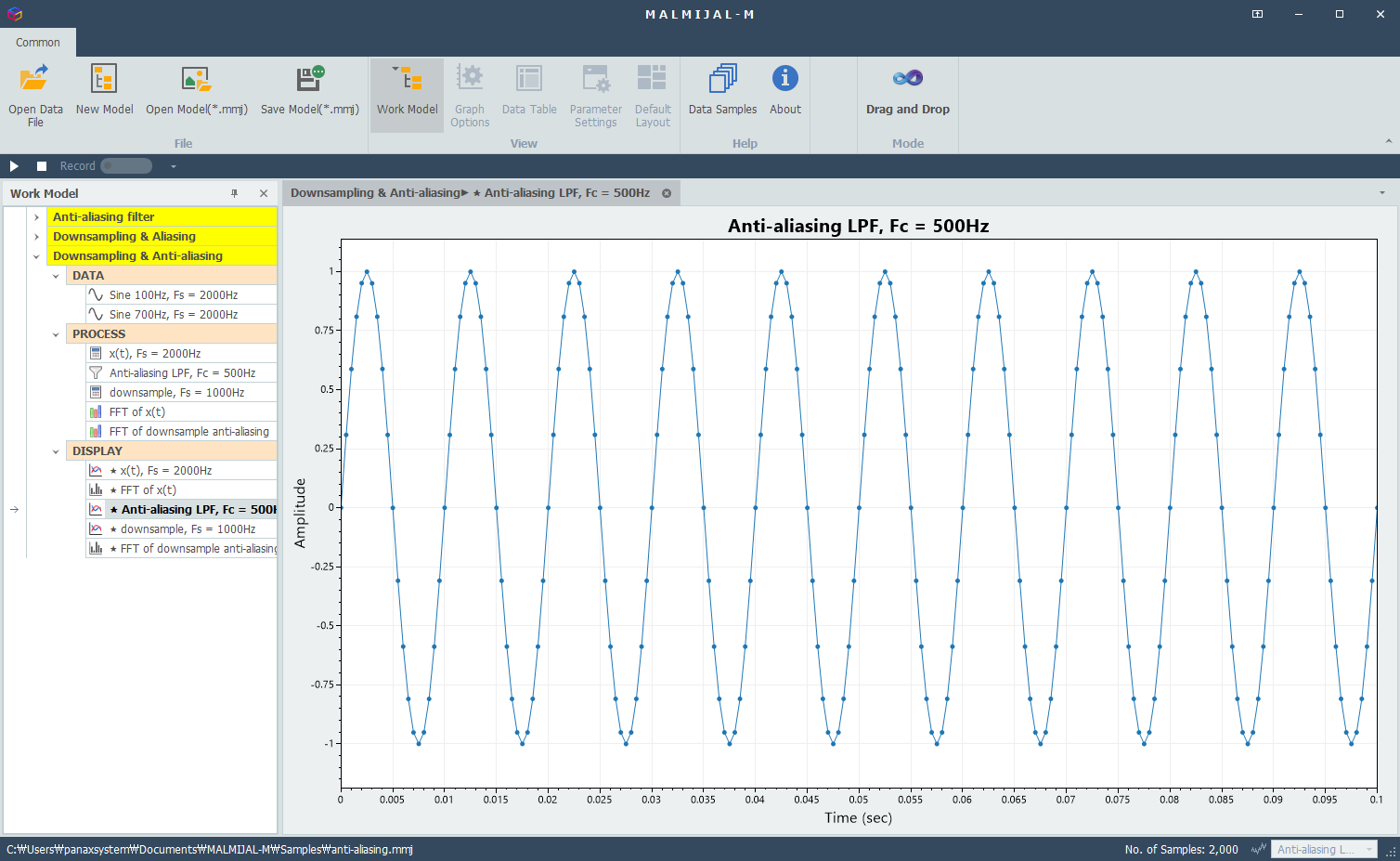Select x(t), Fs = 2000Hz process item
The width and height of the screenshot is (1400, 861).
(x=181, y=354)
